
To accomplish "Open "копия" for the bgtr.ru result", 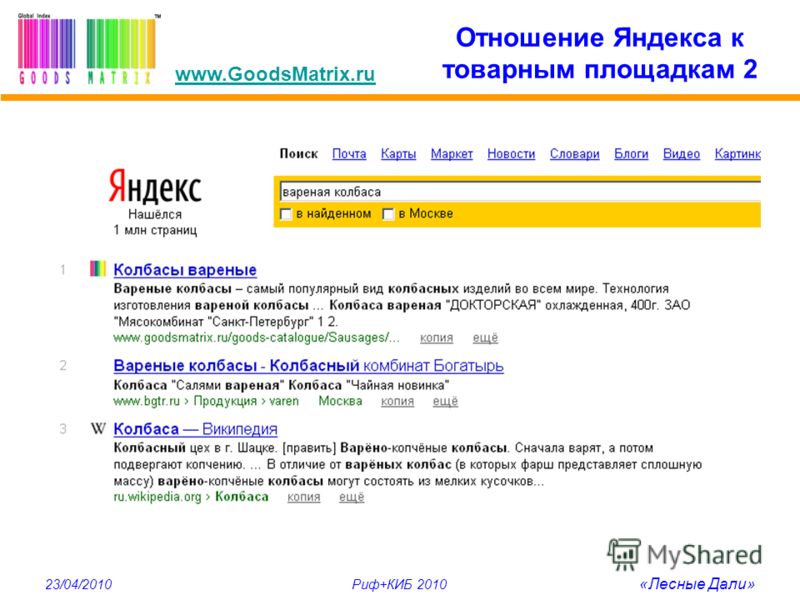I will [x=397, y=401].
